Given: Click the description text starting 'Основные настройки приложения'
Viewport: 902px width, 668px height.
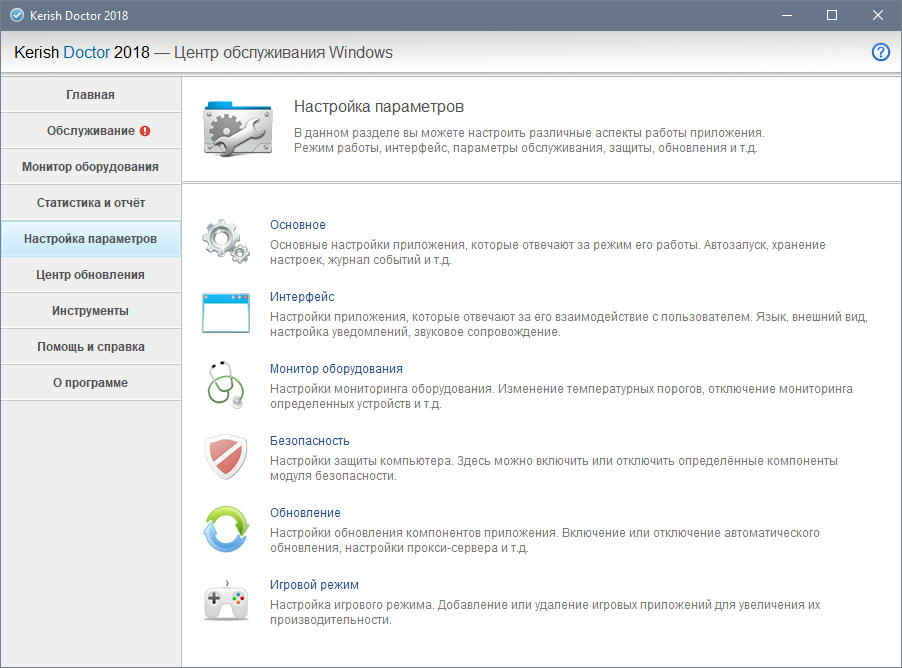Looking at the screenshot, I should tap(548, 253).
